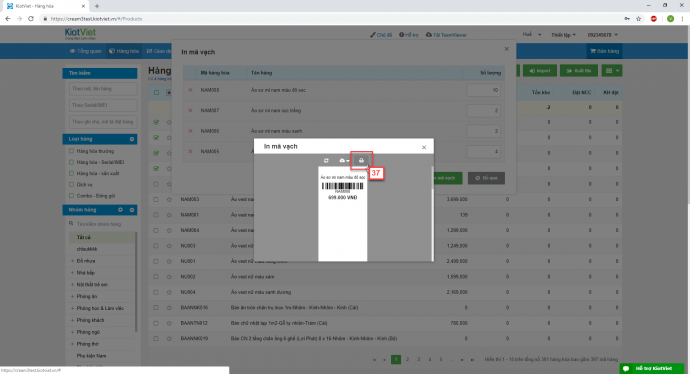Image resolution: width=690 pixels, height=374 pixels.
Task: Tick the checkbox for row NU002
Action: (156, 277)
